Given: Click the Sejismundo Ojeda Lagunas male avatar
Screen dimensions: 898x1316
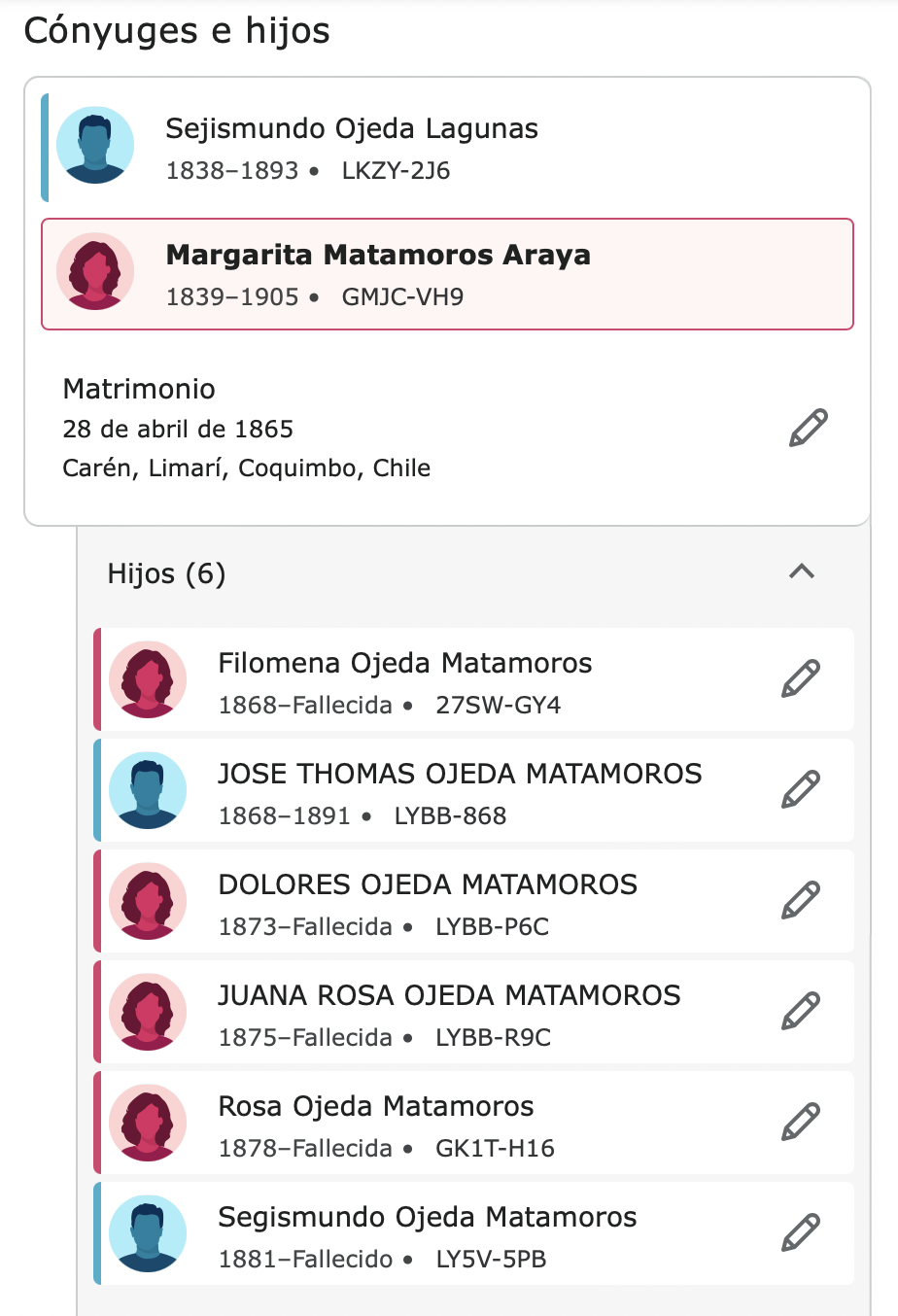Looking at the screenshot, I should coord(95,146).
